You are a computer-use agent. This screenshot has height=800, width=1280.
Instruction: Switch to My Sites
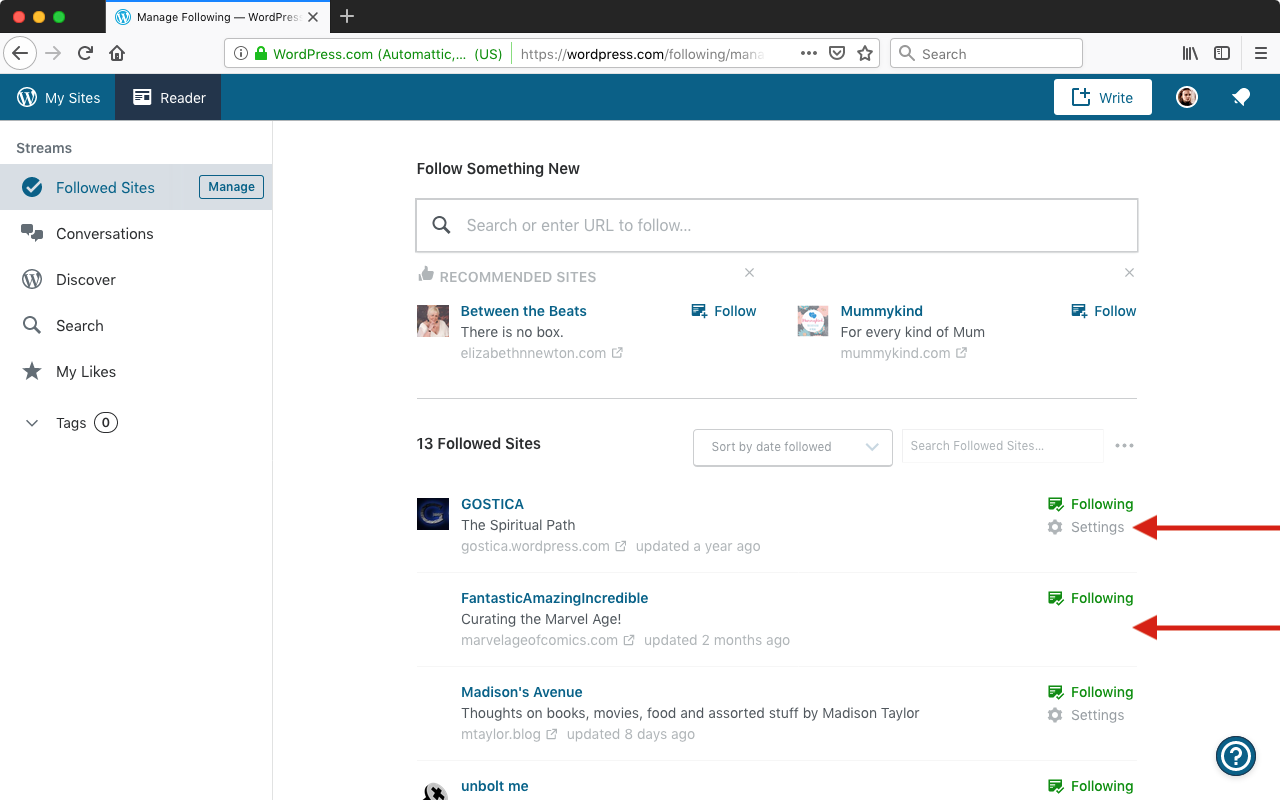click(x=59, y=97)
